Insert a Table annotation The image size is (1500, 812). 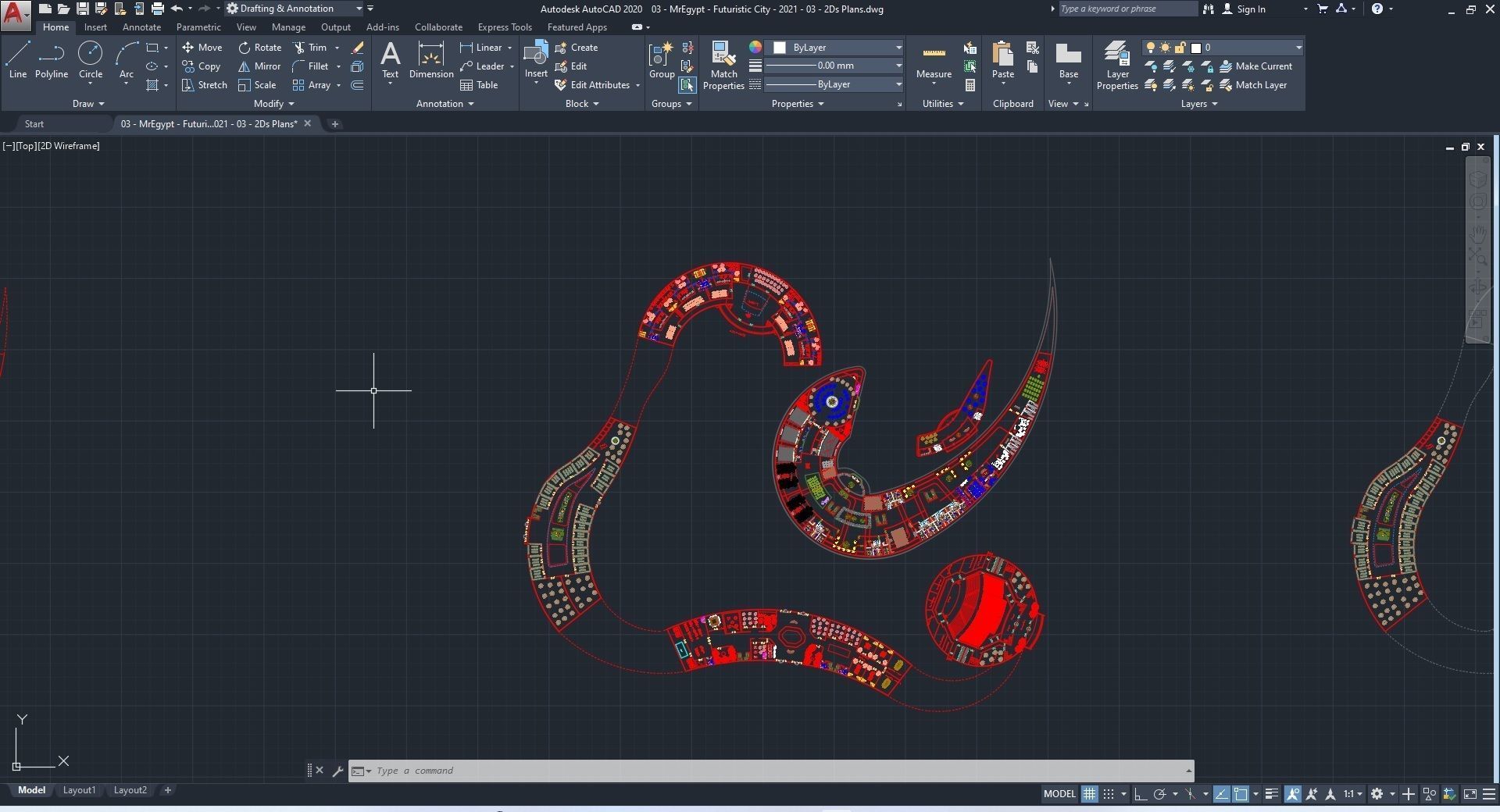[479, 85]
